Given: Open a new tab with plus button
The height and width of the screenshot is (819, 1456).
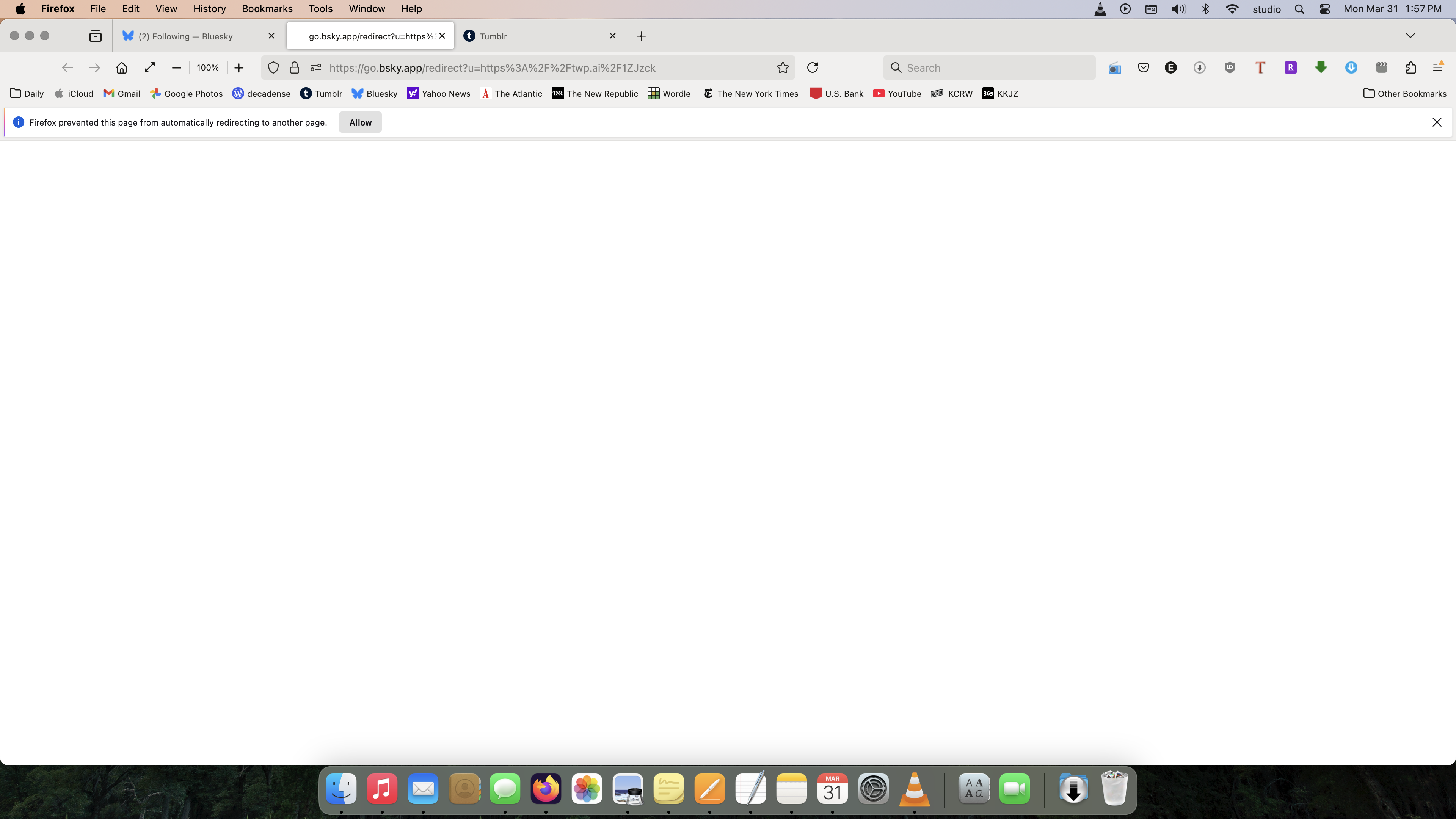Looking at the screenshot, I should click(641, 36).
